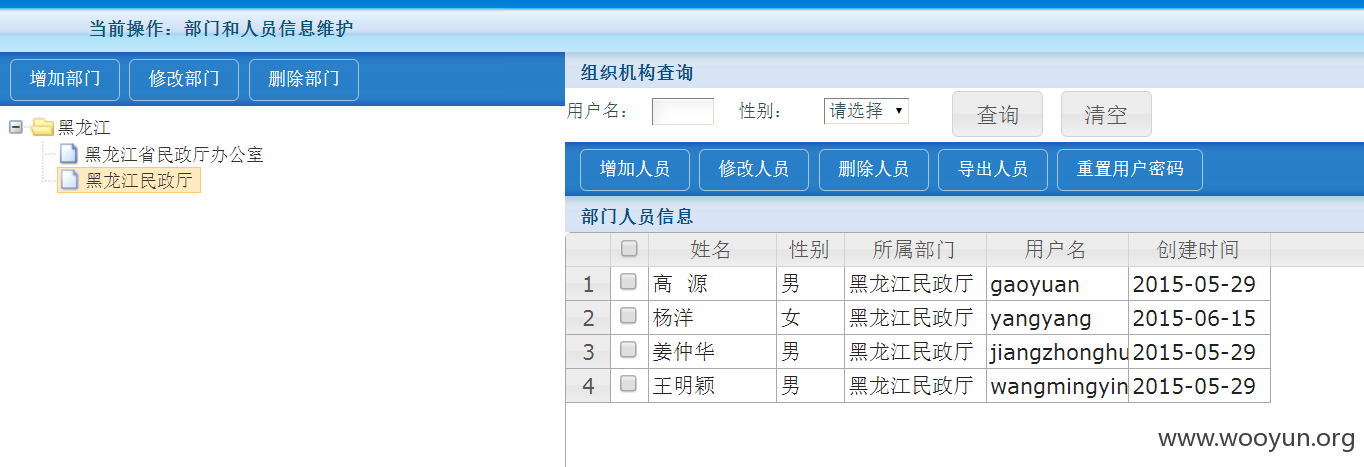Click row number 4 cell

[588, 386]
